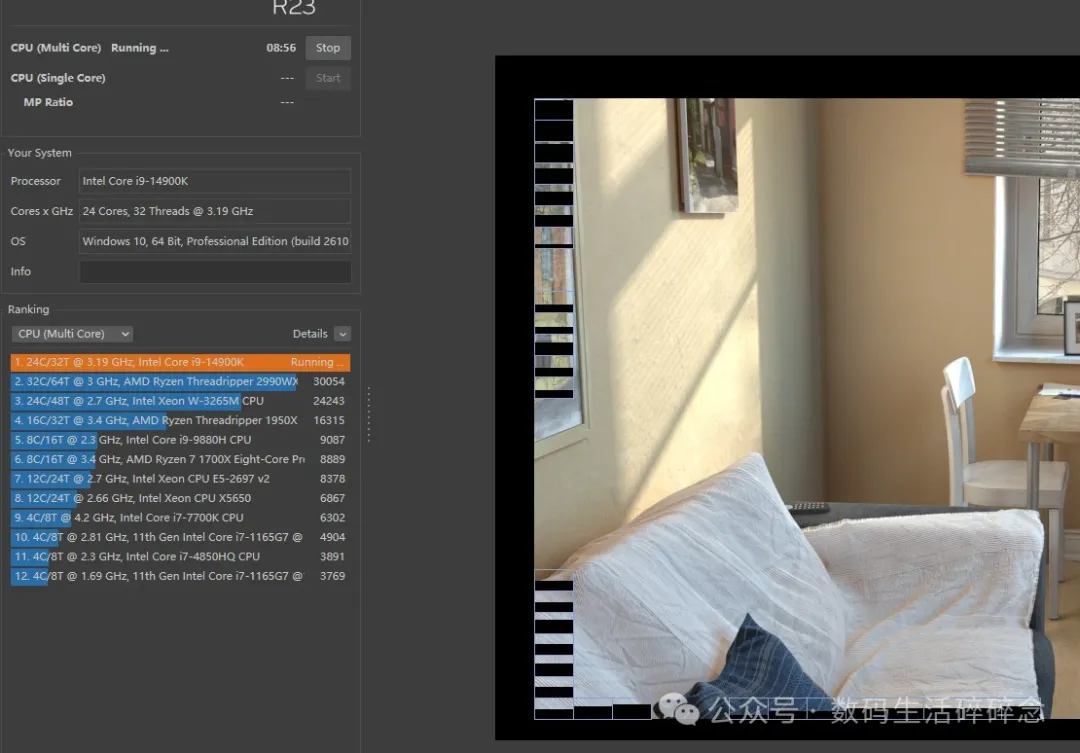Viewport: 1080px width, 753px height.
Task: Select ranking row 1 Intel Core i9-14900K
Action: point(180,362)
